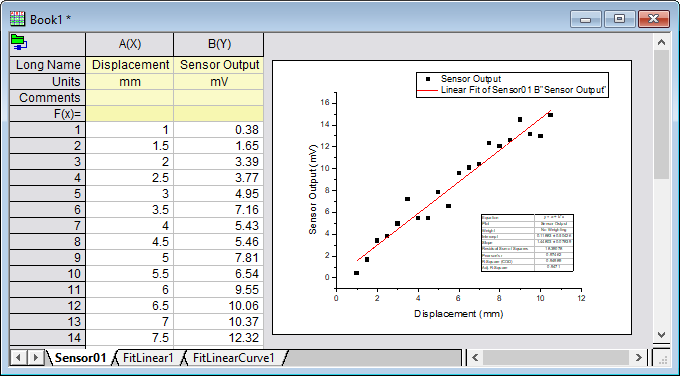
Task: Click the cell with value 7.16
Action: click(219, 209)
